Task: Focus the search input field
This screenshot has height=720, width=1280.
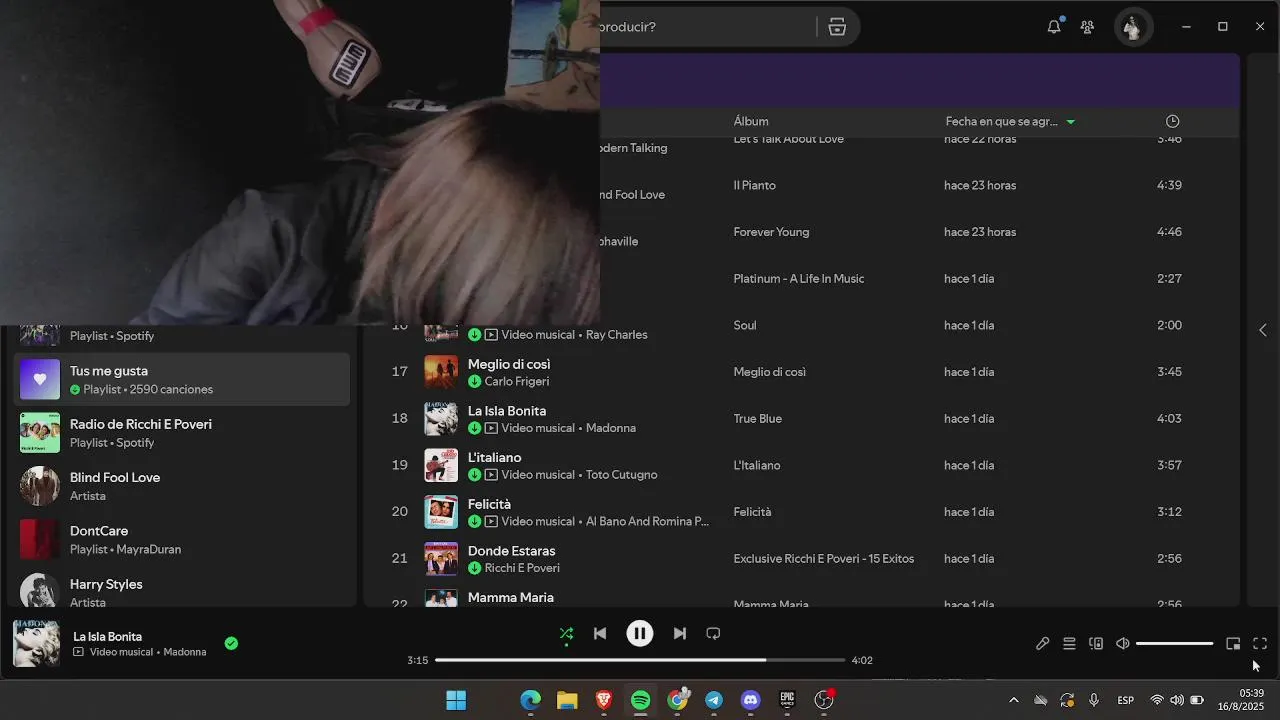Action: point(708,27)
